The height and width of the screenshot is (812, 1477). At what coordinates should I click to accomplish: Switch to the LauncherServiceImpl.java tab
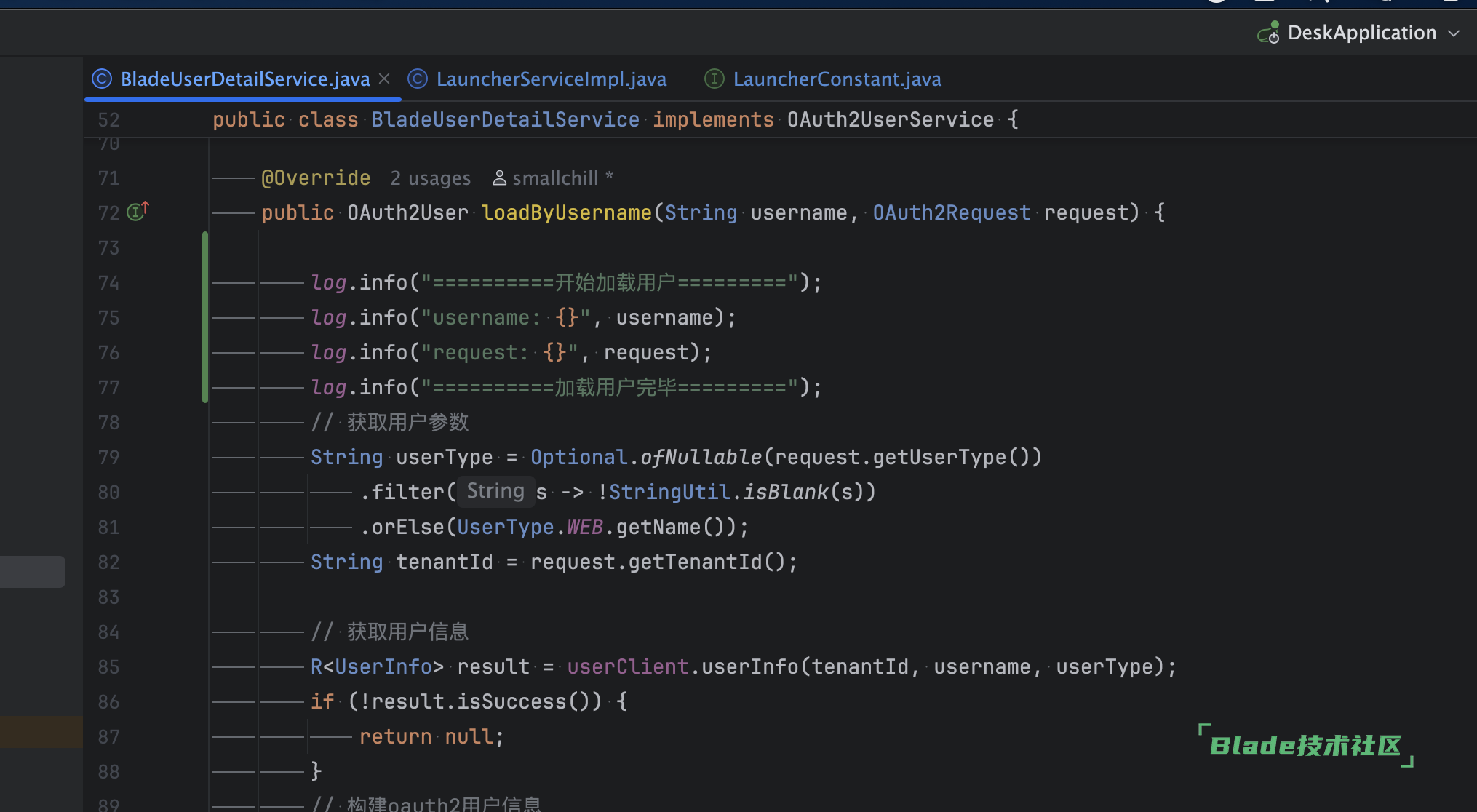551,79
